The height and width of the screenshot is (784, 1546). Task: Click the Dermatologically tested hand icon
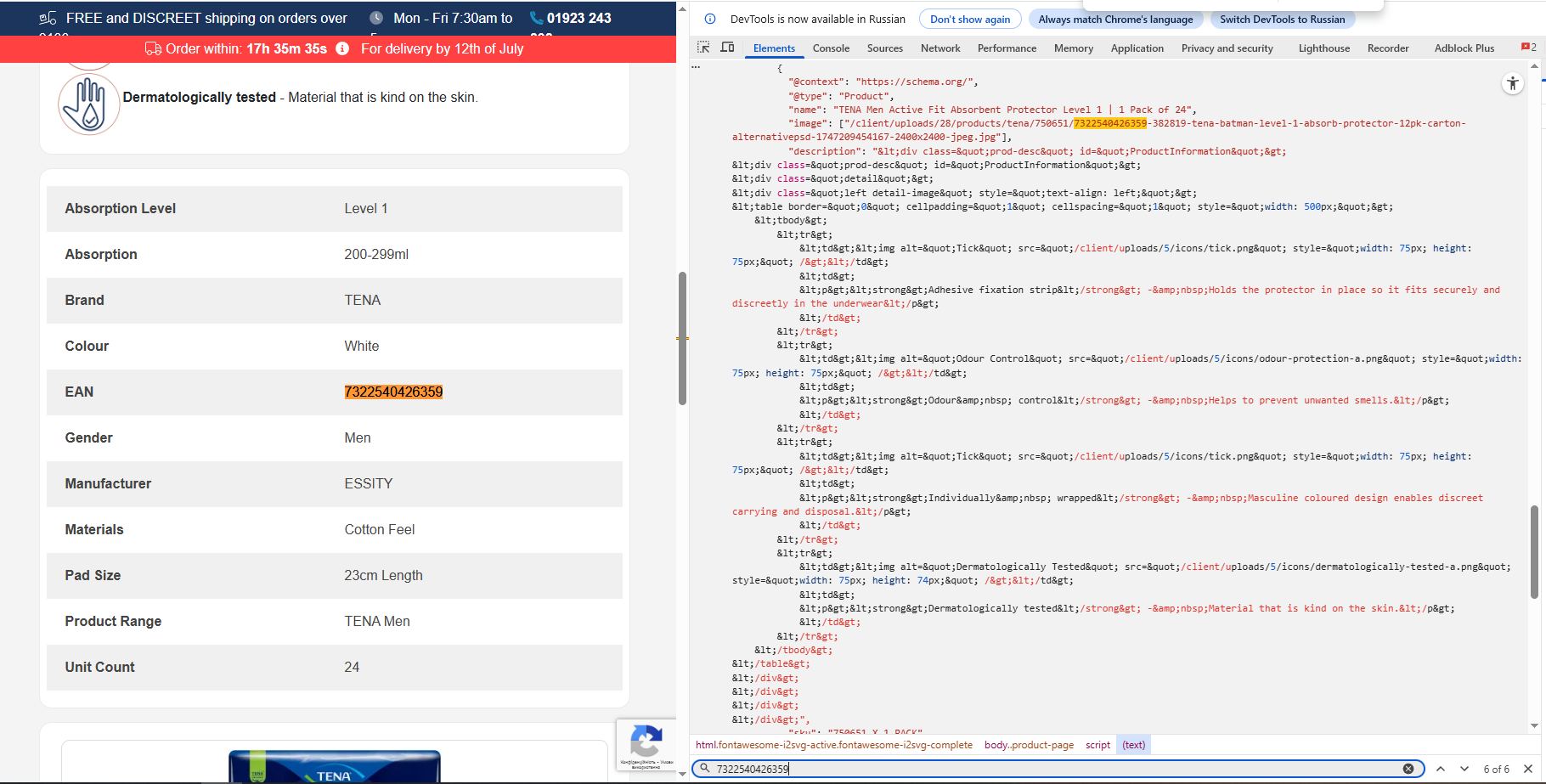pos(88,104)
